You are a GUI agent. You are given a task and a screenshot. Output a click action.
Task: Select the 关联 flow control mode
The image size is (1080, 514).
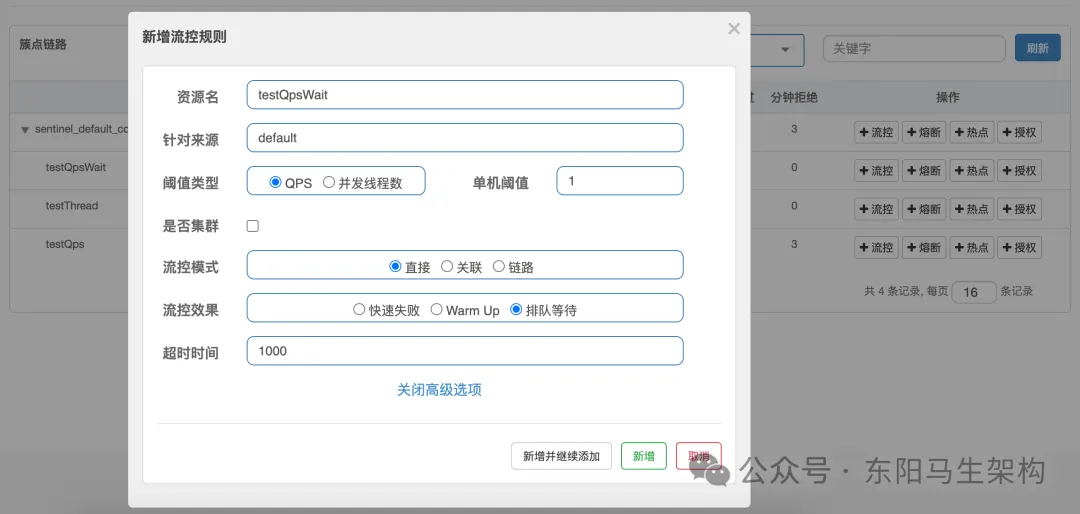click(447, 267)
